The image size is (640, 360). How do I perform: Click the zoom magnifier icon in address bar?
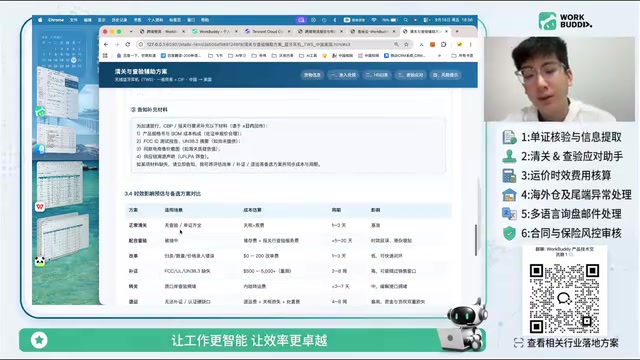(x=396, y=44)
